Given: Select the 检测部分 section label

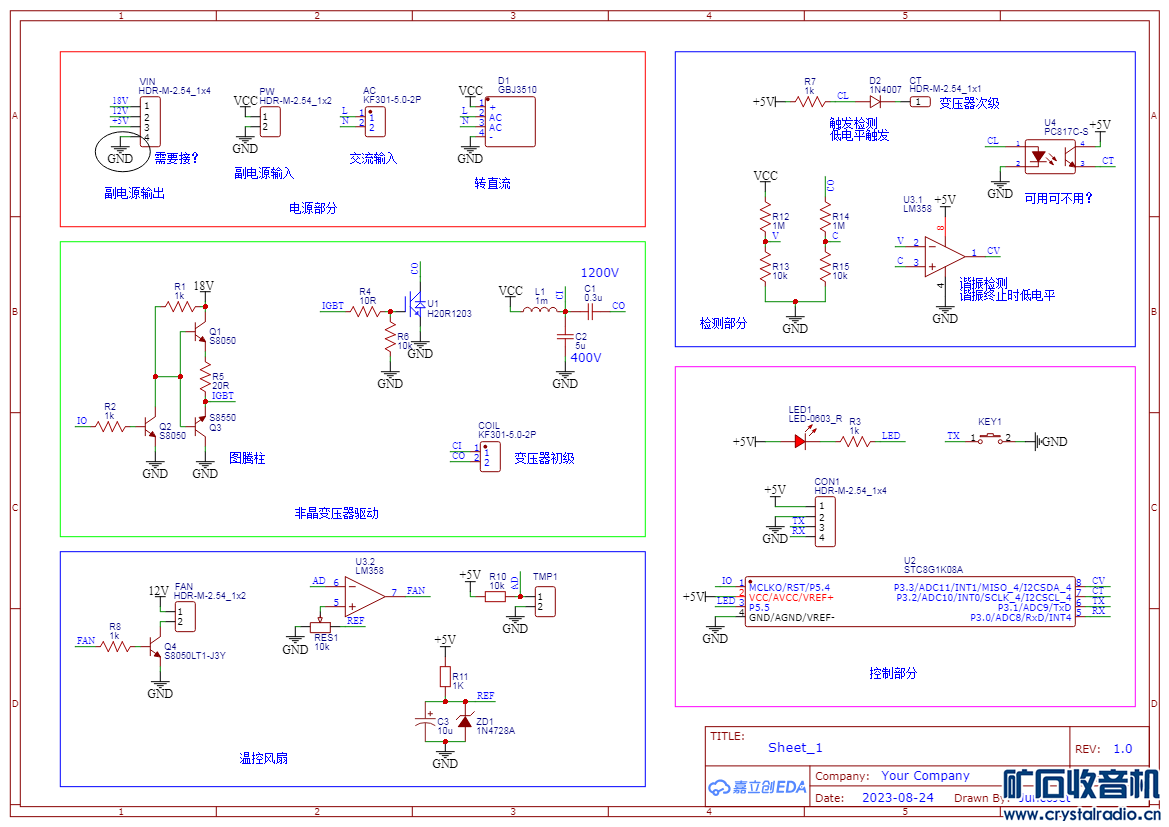Looking at the screenshot, I should 723,323.
